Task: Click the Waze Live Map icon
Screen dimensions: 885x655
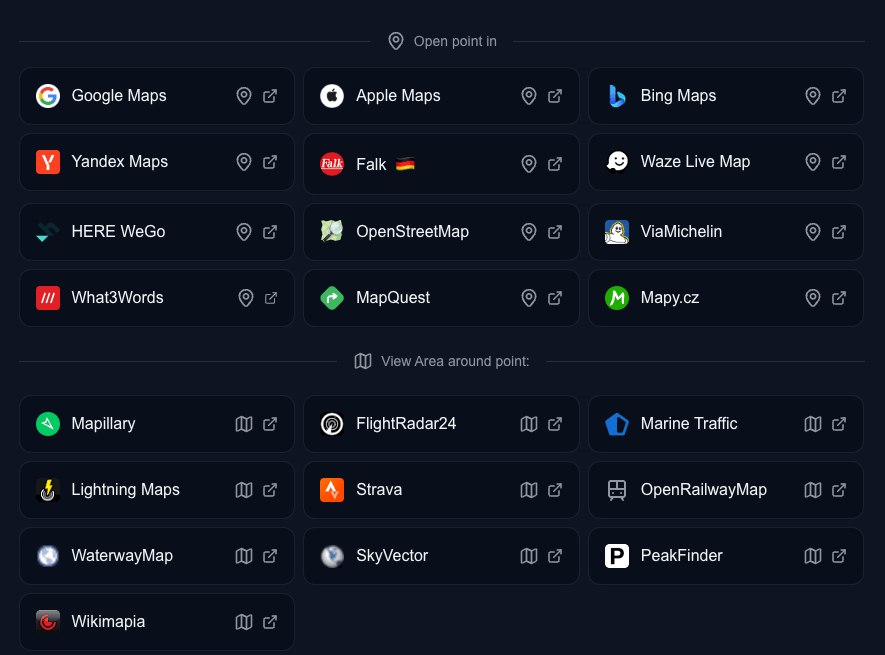Action: pos(617,162)
